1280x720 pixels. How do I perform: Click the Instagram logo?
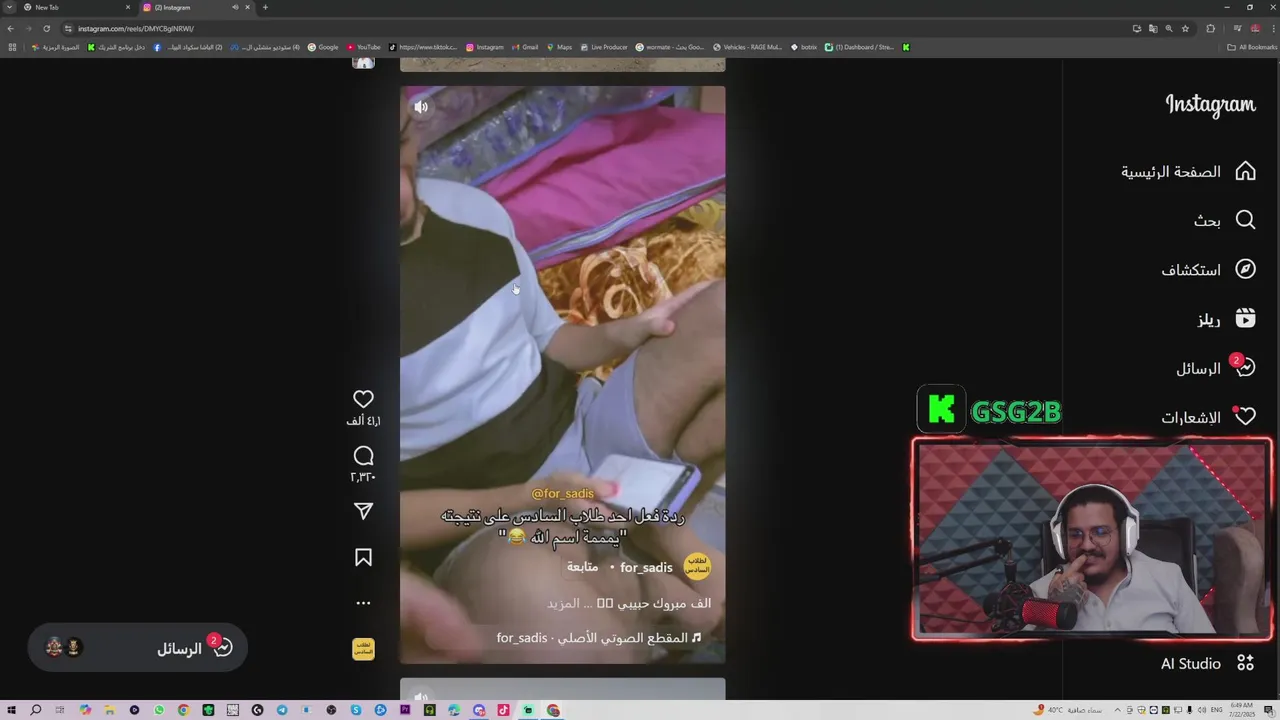tap(1210, 105)
